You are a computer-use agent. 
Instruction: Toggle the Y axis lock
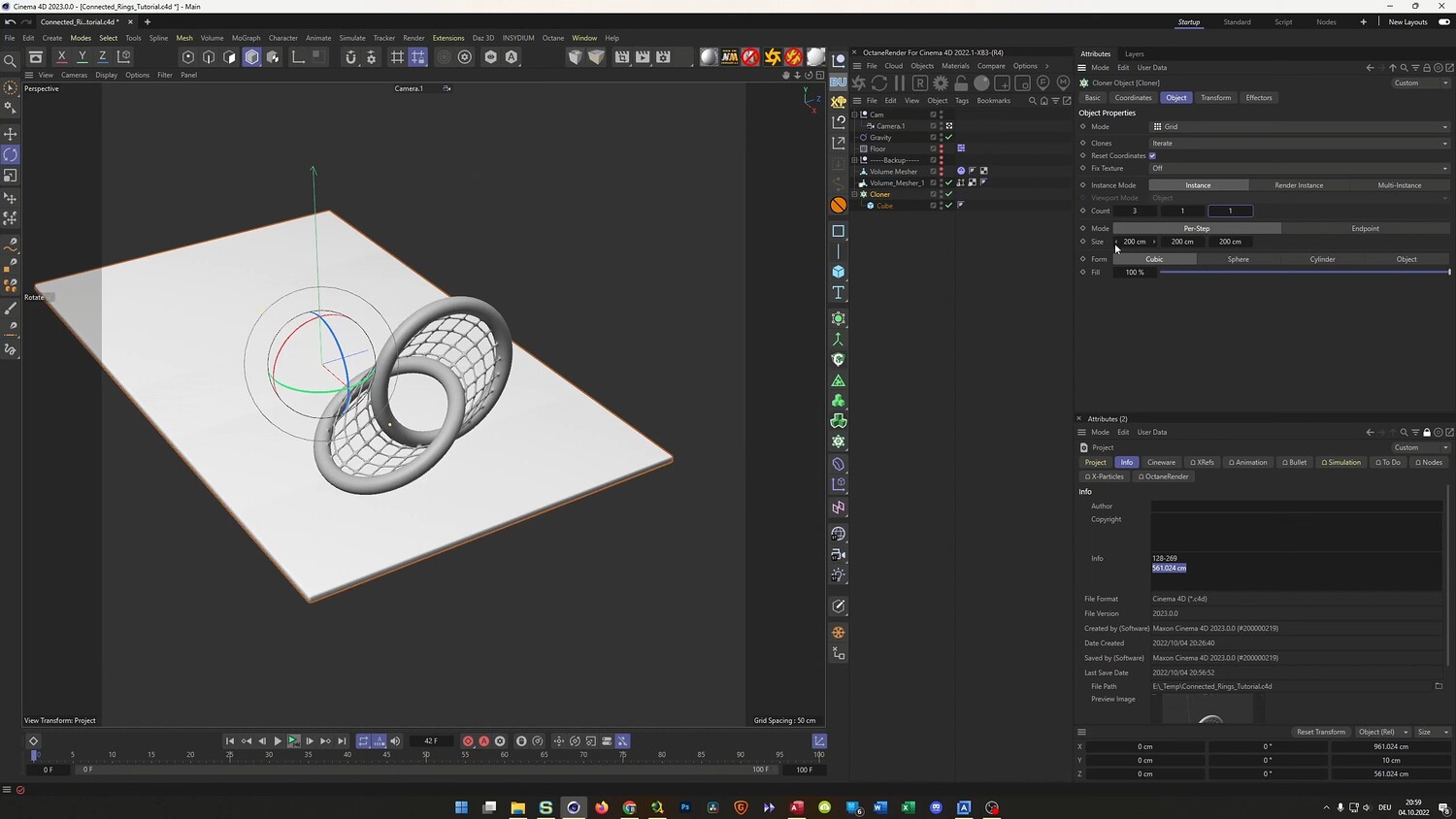coord(83,57)
